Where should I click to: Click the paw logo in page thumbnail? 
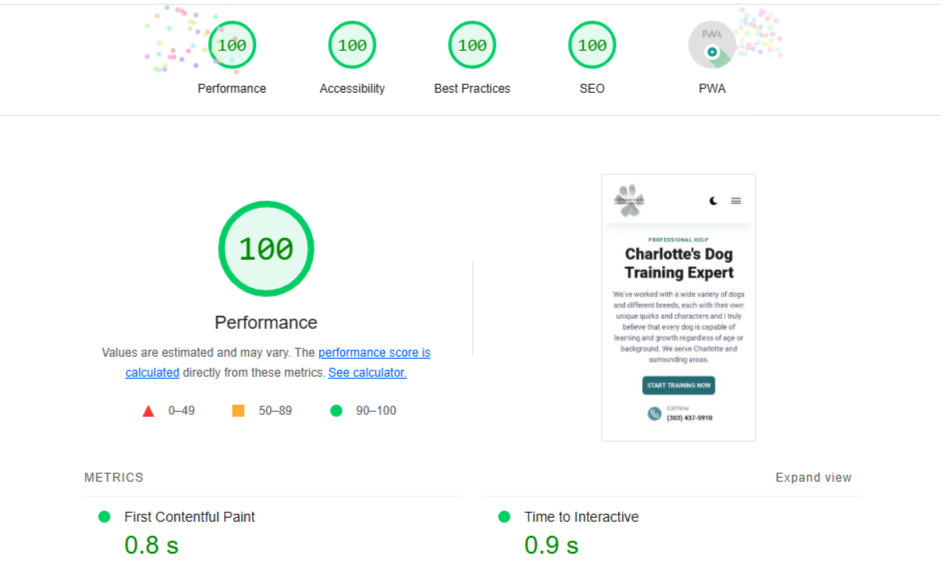coord(630,201)
